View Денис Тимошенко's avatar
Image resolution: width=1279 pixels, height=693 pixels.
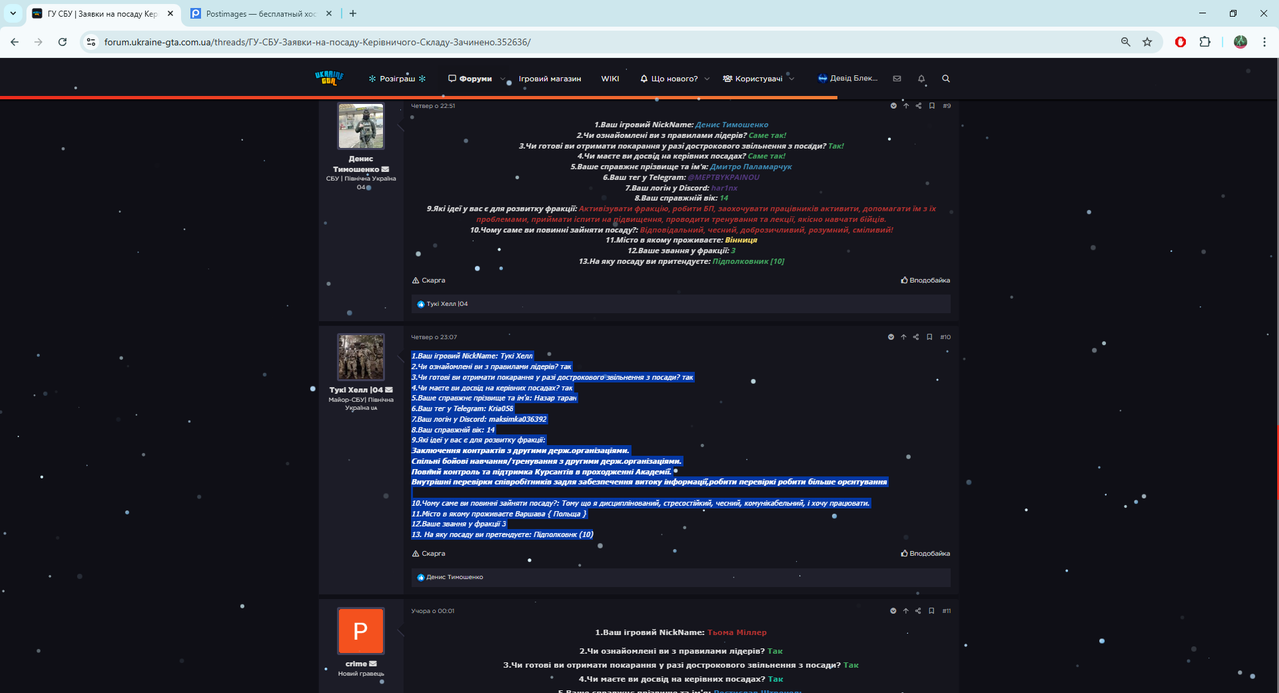tap(361, 126)
